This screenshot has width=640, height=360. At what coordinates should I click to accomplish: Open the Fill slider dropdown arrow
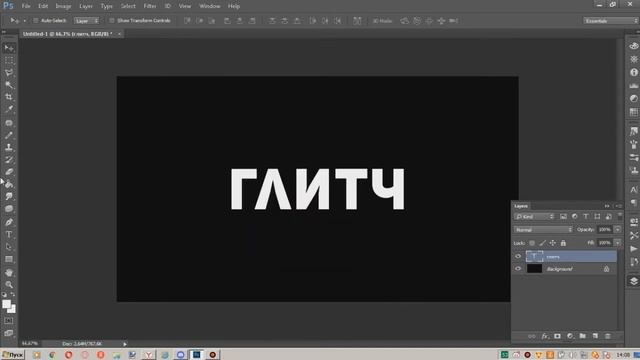618,243
